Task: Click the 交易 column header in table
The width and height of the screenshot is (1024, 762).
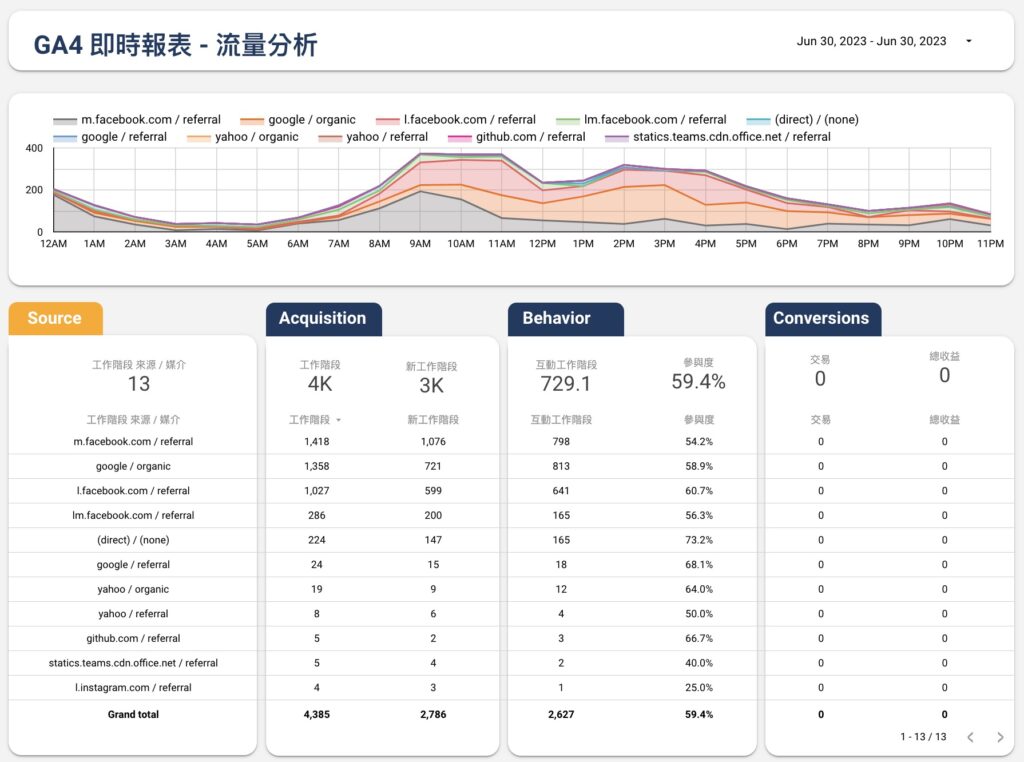Action: (x=821, y=419)
